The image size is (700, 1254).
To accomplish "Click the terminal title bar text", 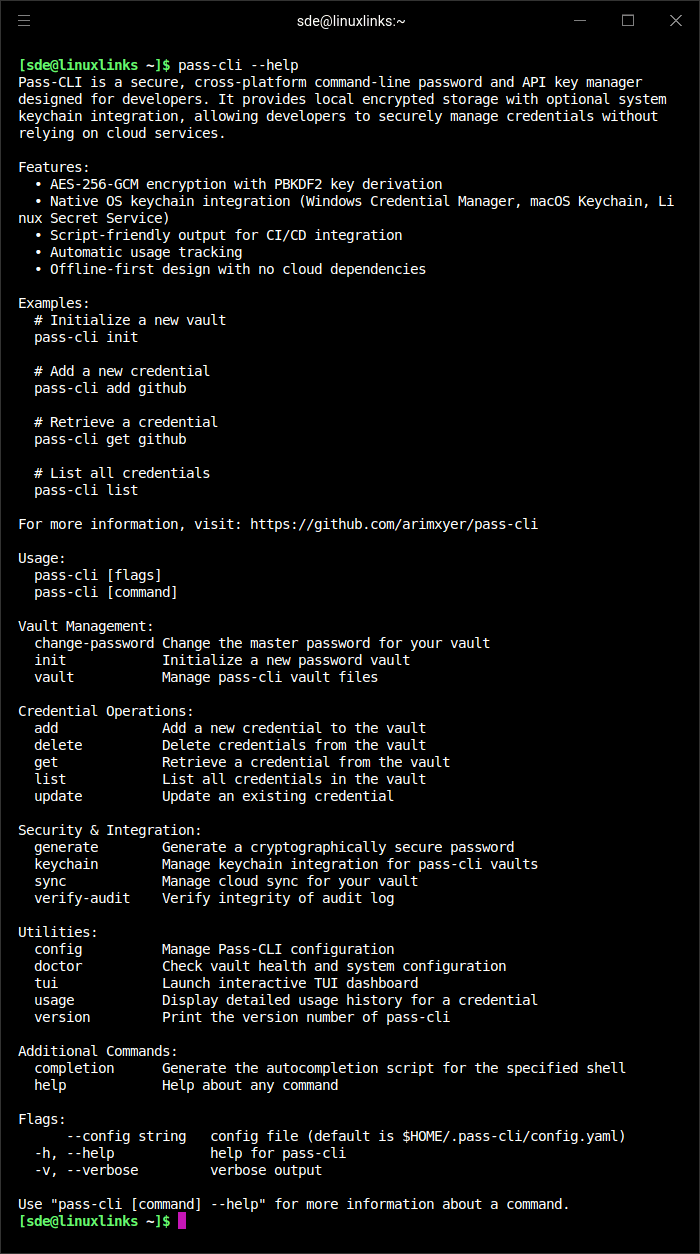I will pyautogui.click(x=350, y=20).
